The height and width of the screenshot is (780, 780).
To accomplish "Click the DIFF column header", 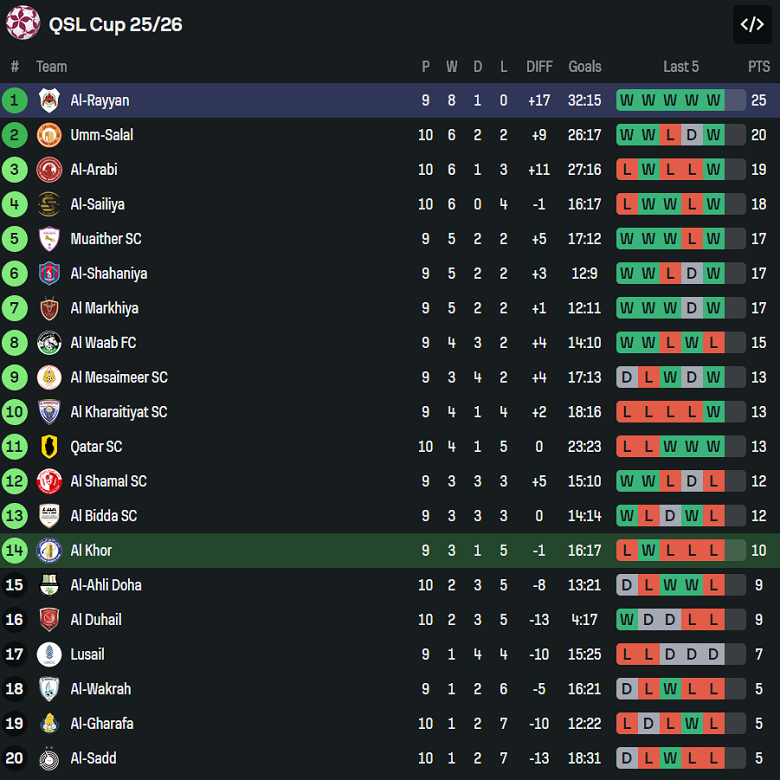I will (x=539, y=67).
